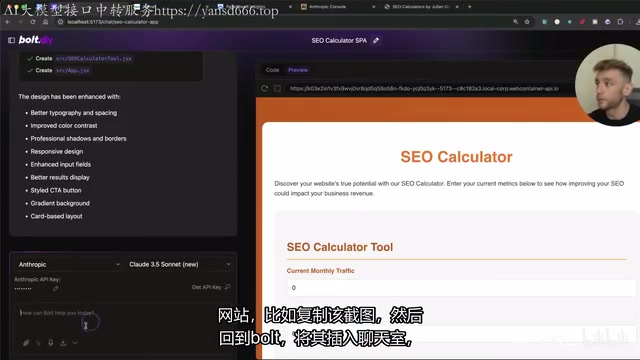Open the provider dropdown showing Anthropic
640x360 pixels.
click(x=69, y=264)
